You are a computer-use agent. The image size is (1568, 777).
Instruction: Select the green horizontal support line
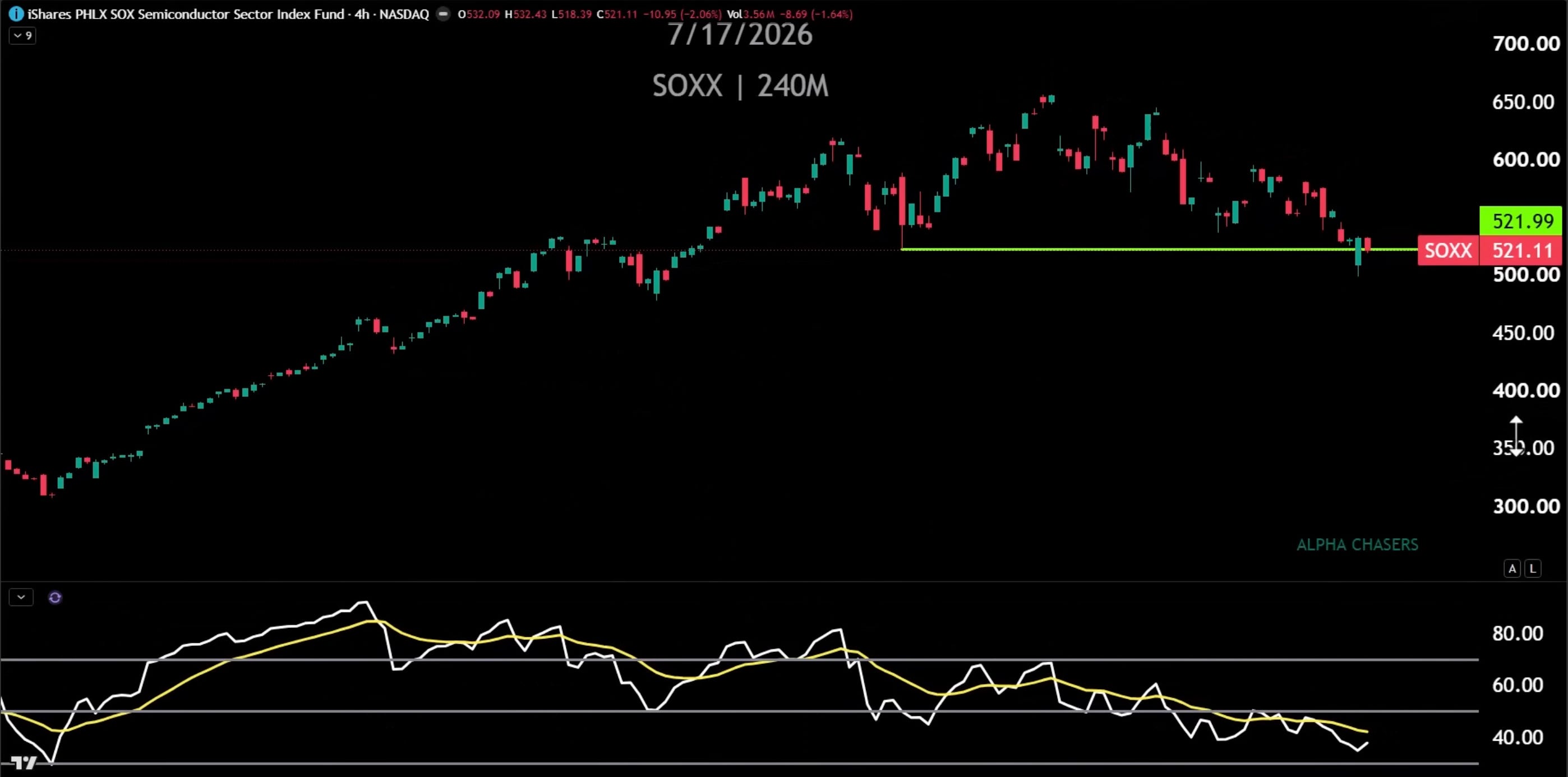(1159, 249)
